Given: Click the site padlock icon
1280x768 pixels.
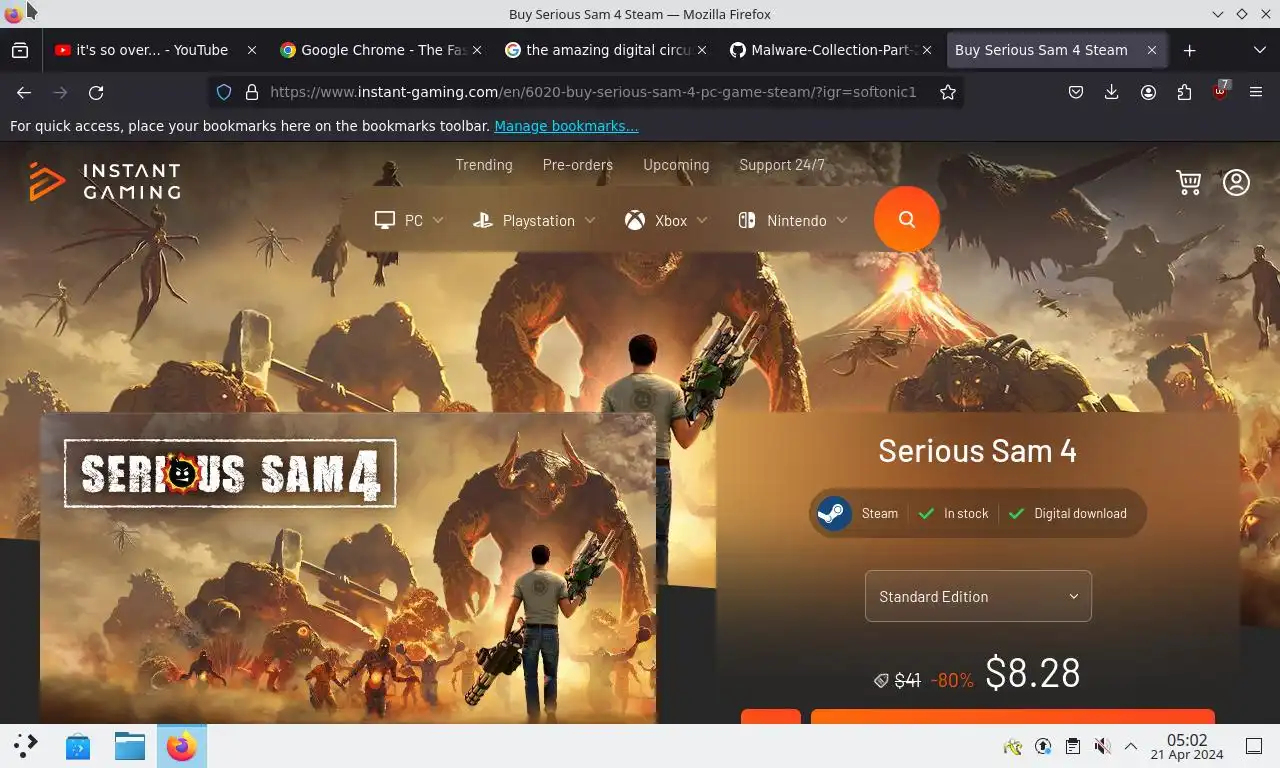Looking at the screenshot, I should coord(252,92).
